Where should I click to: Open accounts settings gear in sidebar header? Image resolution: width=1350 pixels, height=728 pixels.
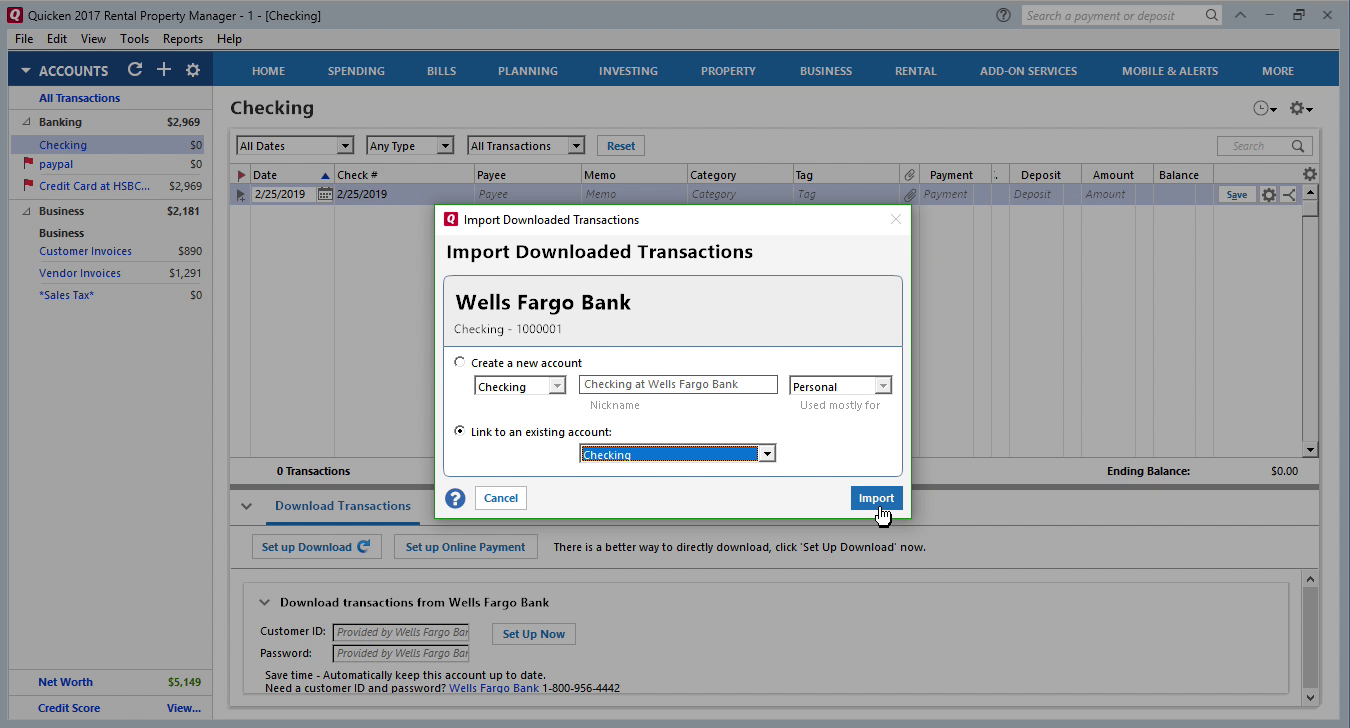pyautogui.click(x=193, y=70)
